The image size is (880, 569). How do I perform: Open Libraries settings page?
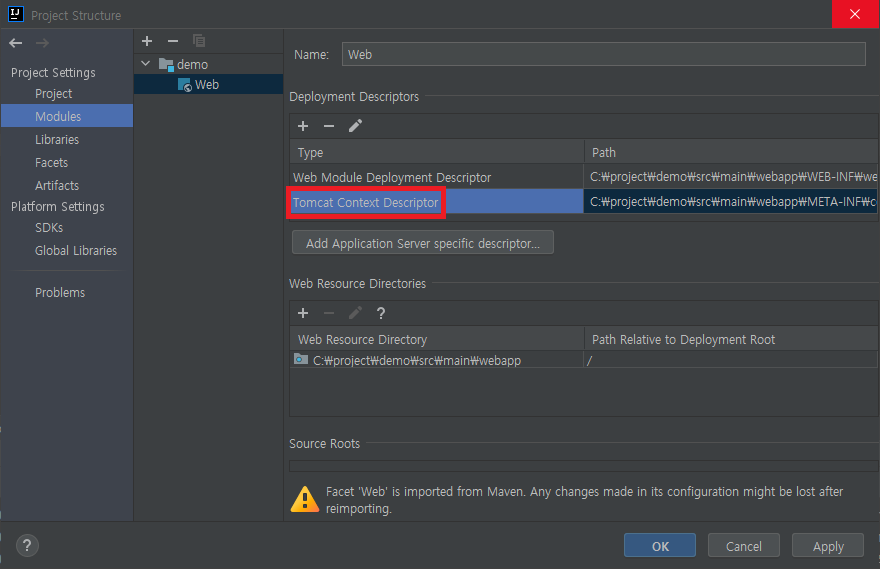pyautogui.click(x=57, y=140)
